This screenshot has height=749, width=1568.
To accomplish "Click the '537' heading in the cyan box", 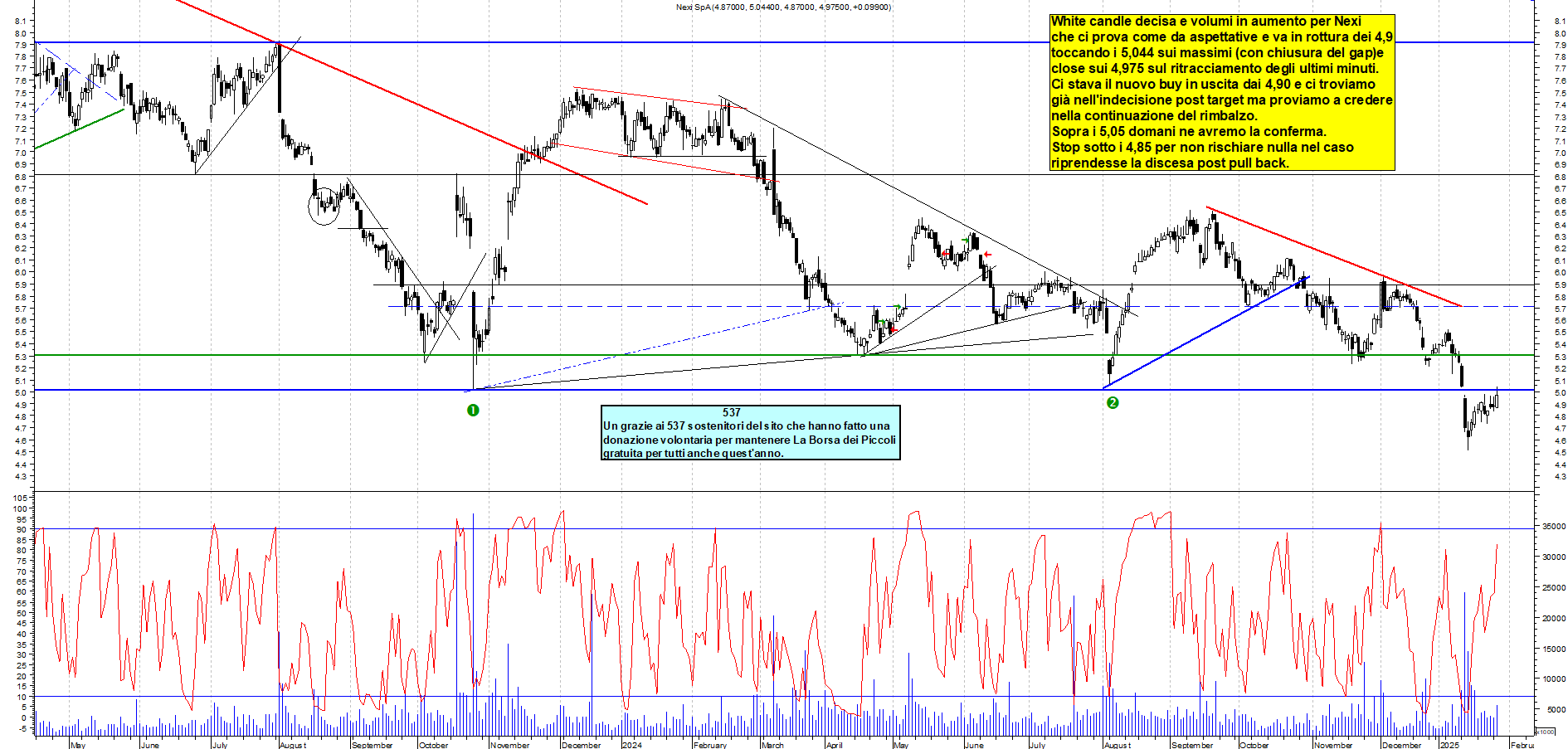I will click(731, 412).
